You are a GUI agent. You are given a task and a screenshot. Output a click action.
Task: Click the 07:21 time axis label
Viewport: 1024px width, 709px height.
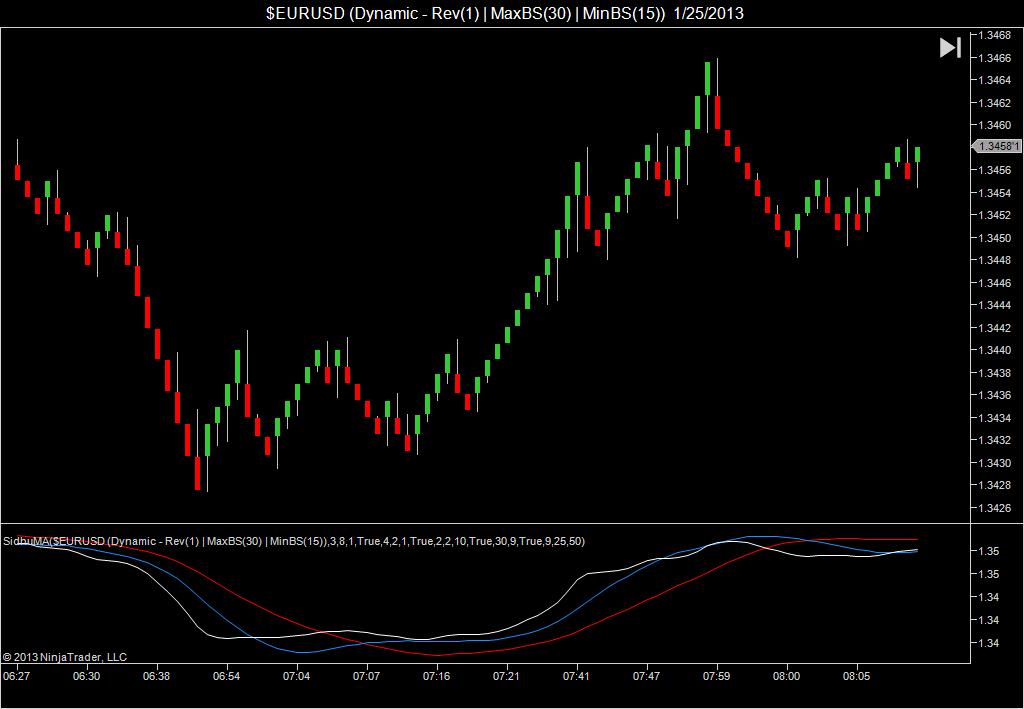point(506,676)
